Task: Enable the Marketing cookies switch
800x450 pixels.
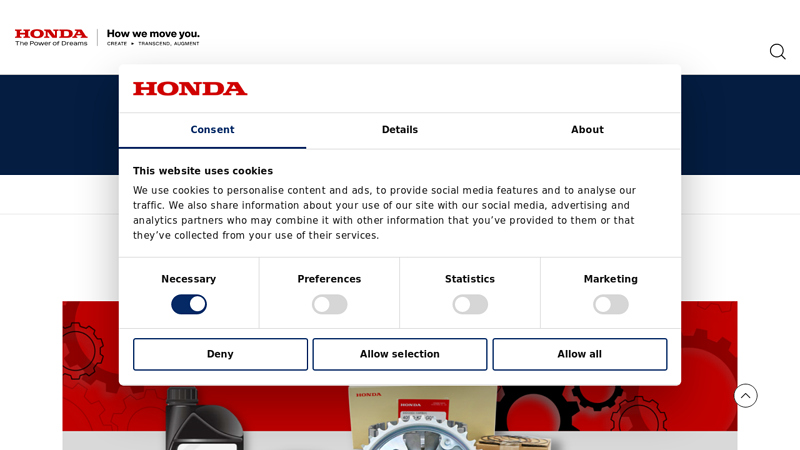Action: [610, 304]
